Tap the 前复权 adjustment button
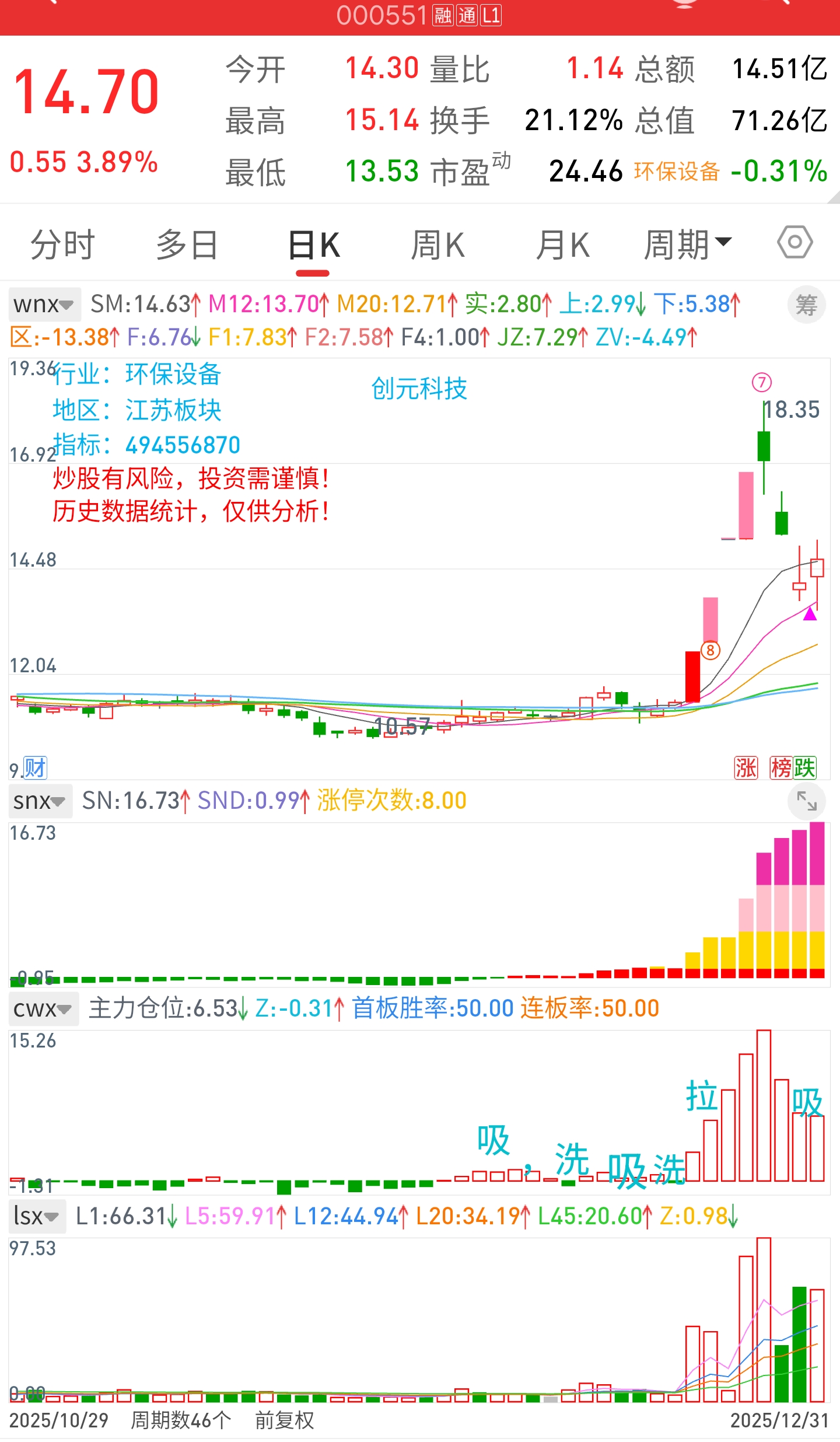 tap(285, 1420)
